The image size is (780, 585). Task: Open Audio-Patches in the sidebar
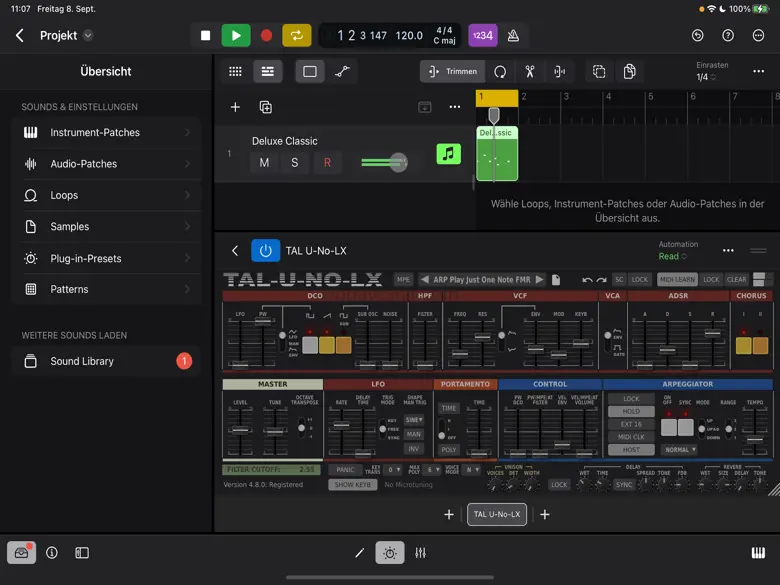point(106,164)
